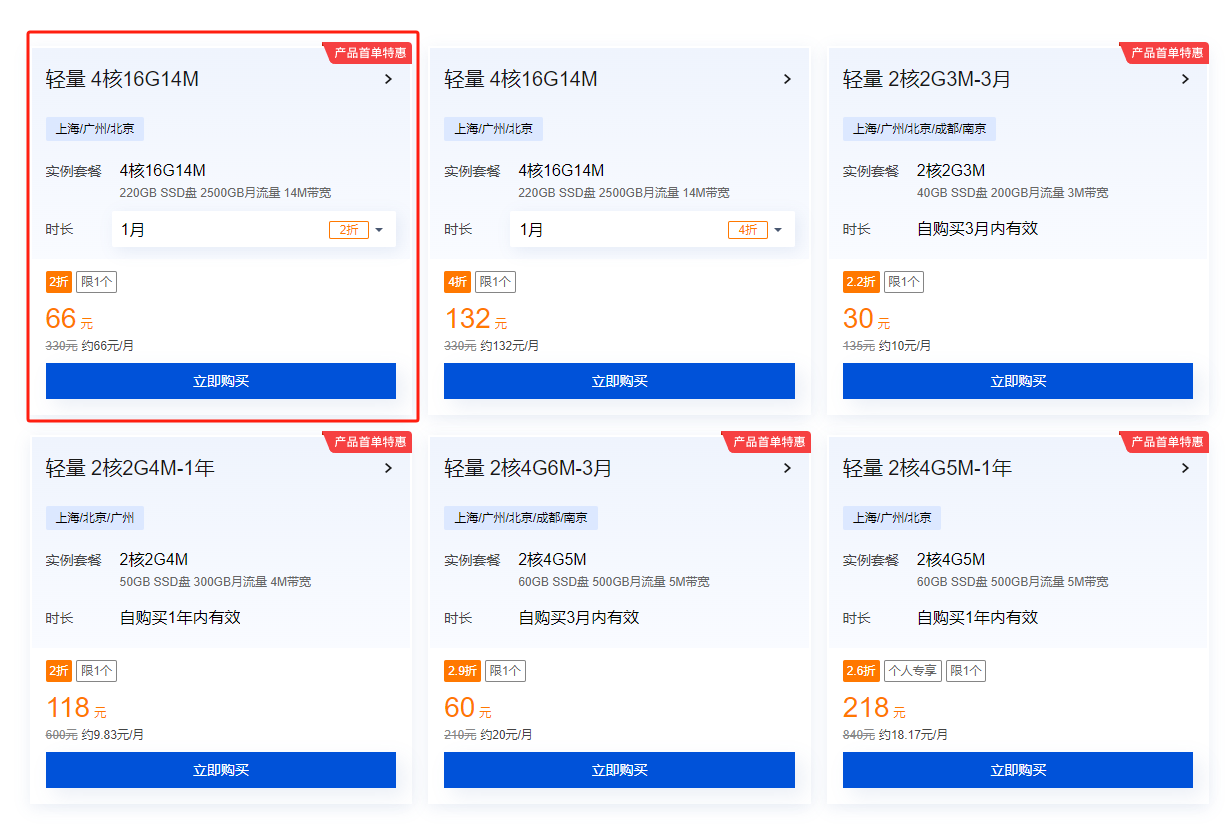Click arrow icon on the 66元 4核16G14M card
Screen dimensions: 1231x832
[388, 79]
